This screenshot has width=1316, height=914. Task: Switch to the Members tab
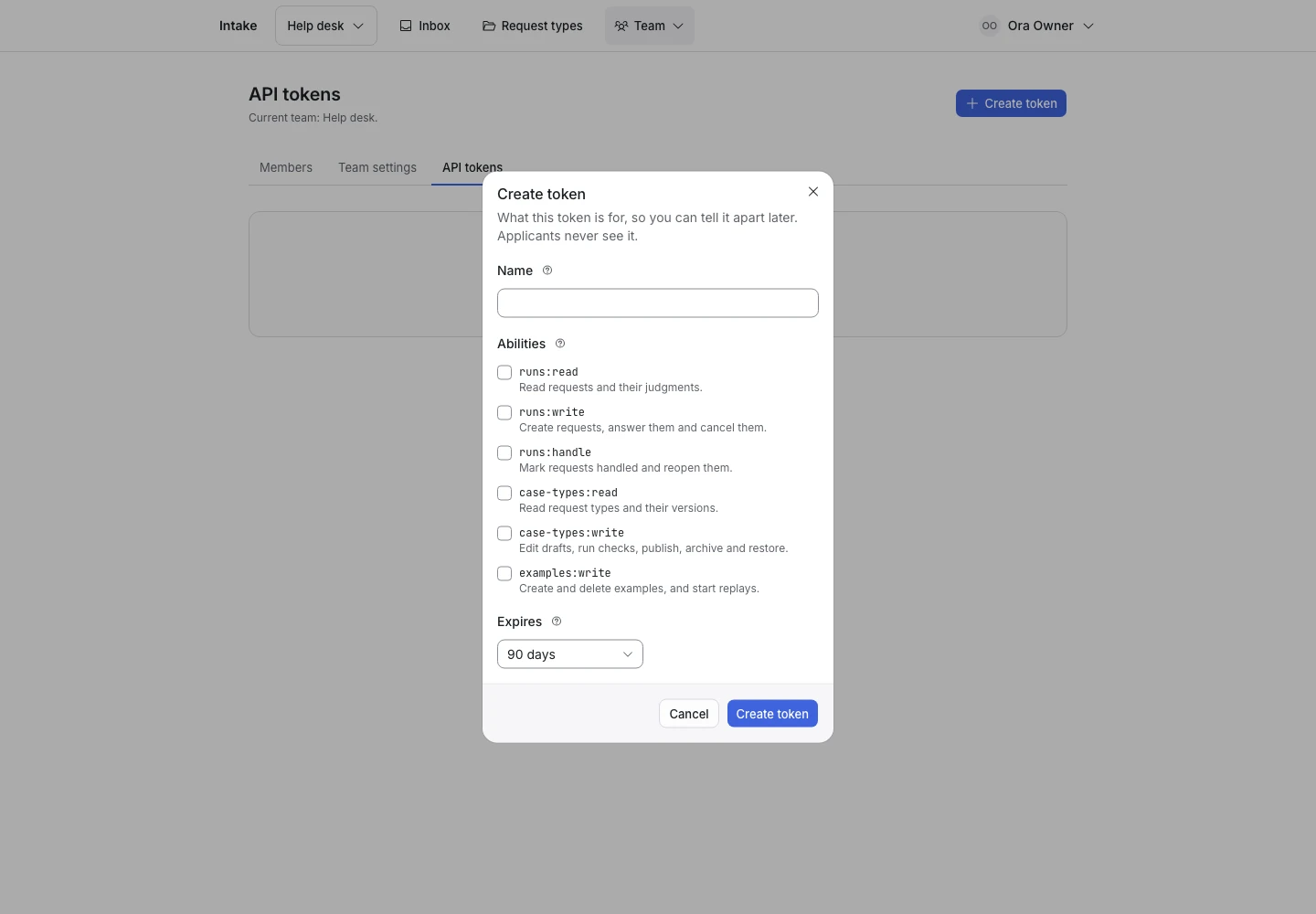286,167
